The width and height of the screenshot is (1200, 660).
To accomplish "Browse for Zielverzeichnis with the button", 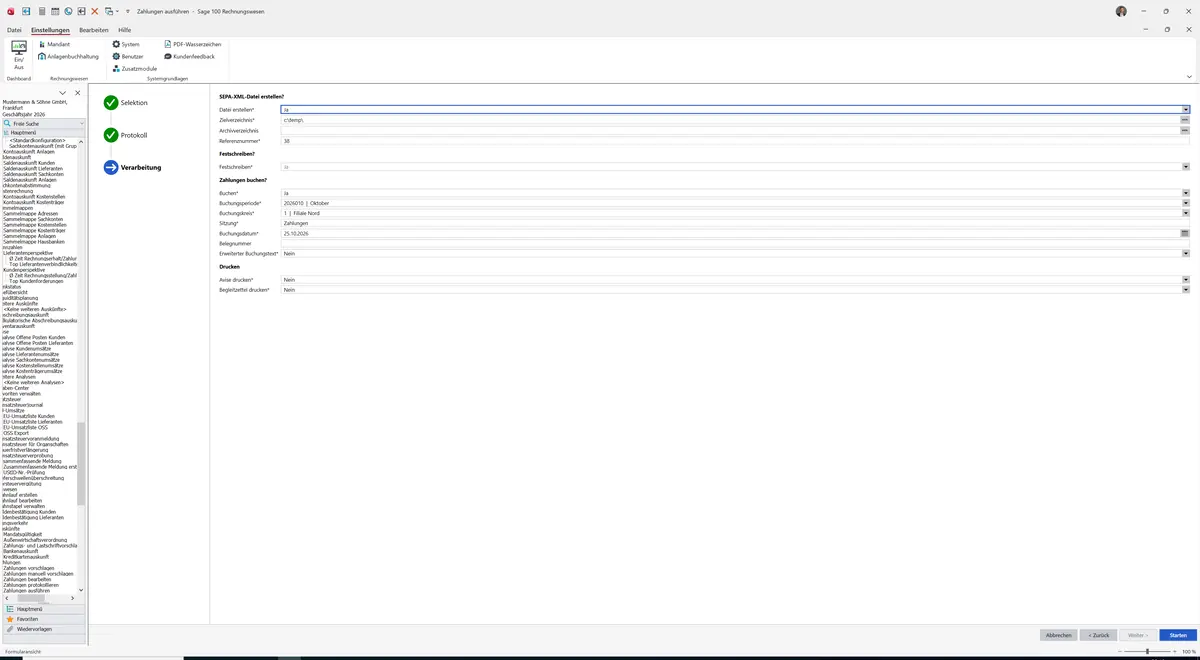I will (x=1185, y=120).
